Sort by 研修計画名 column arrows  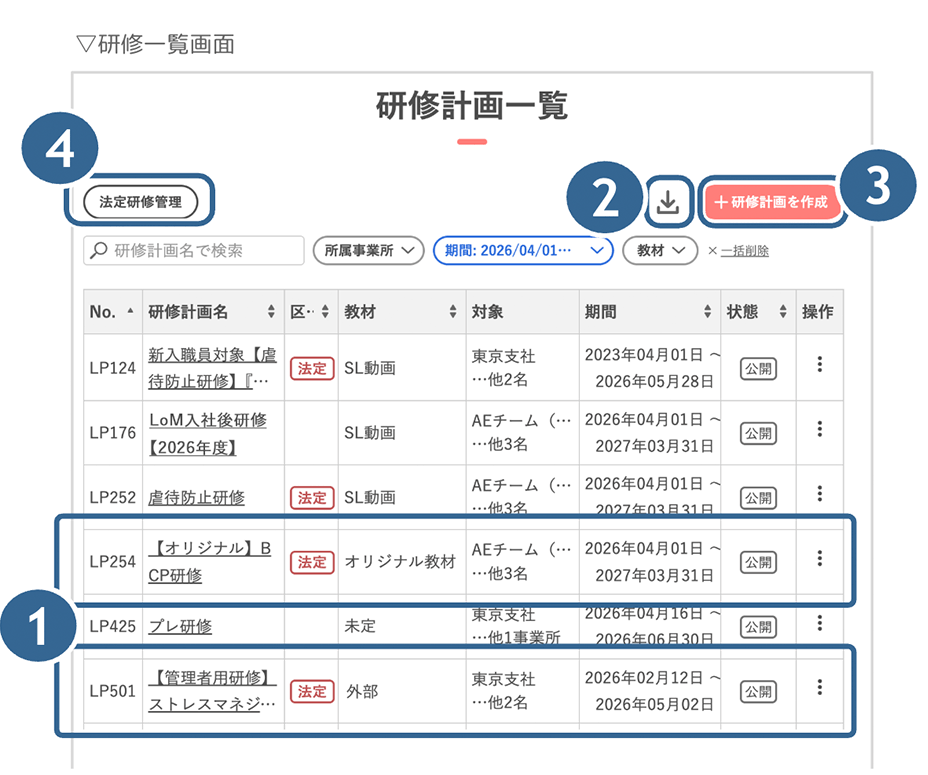pyautogui.click(x=271, y=311)
